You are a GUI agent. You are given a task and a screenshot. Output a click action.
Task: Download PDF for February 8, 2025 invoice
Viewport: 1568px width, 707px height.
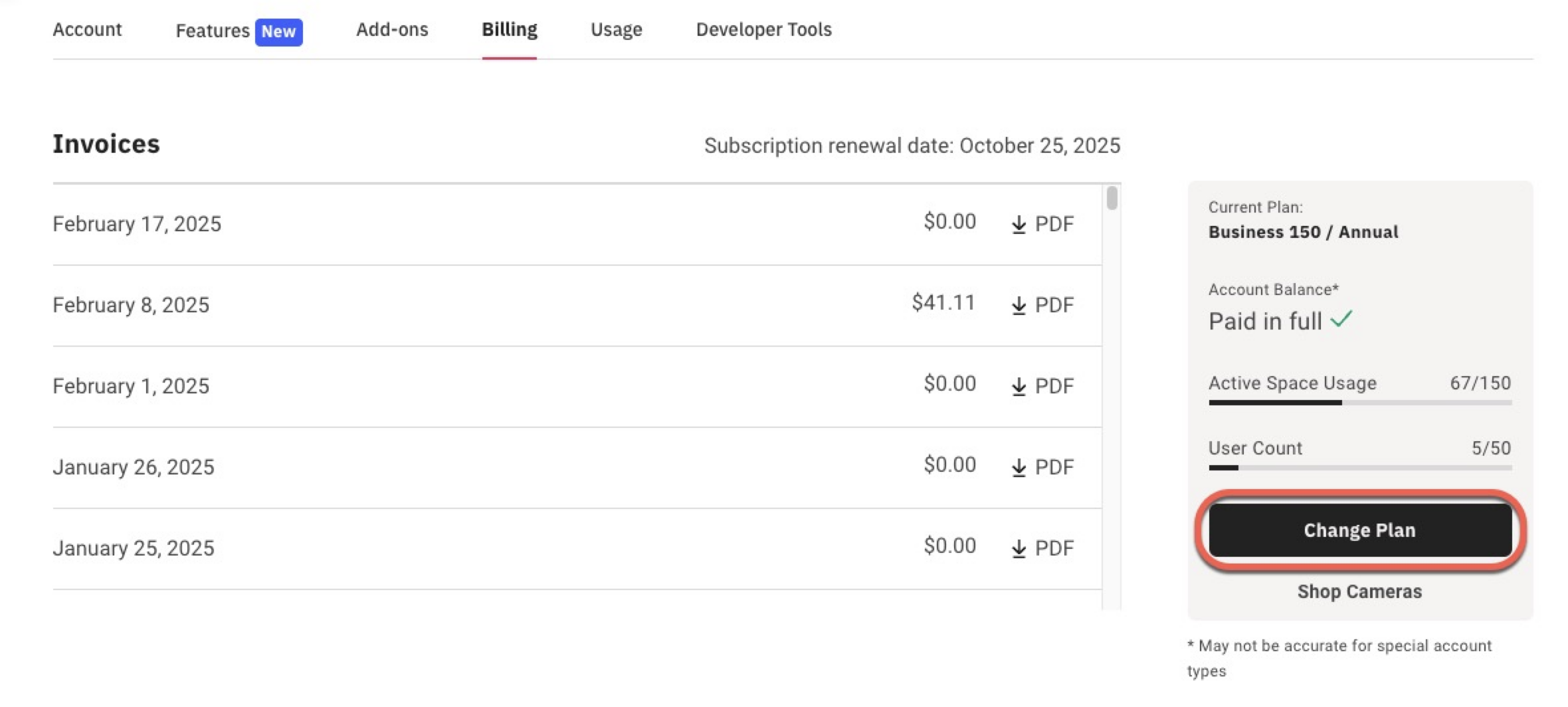[1042, 305]
